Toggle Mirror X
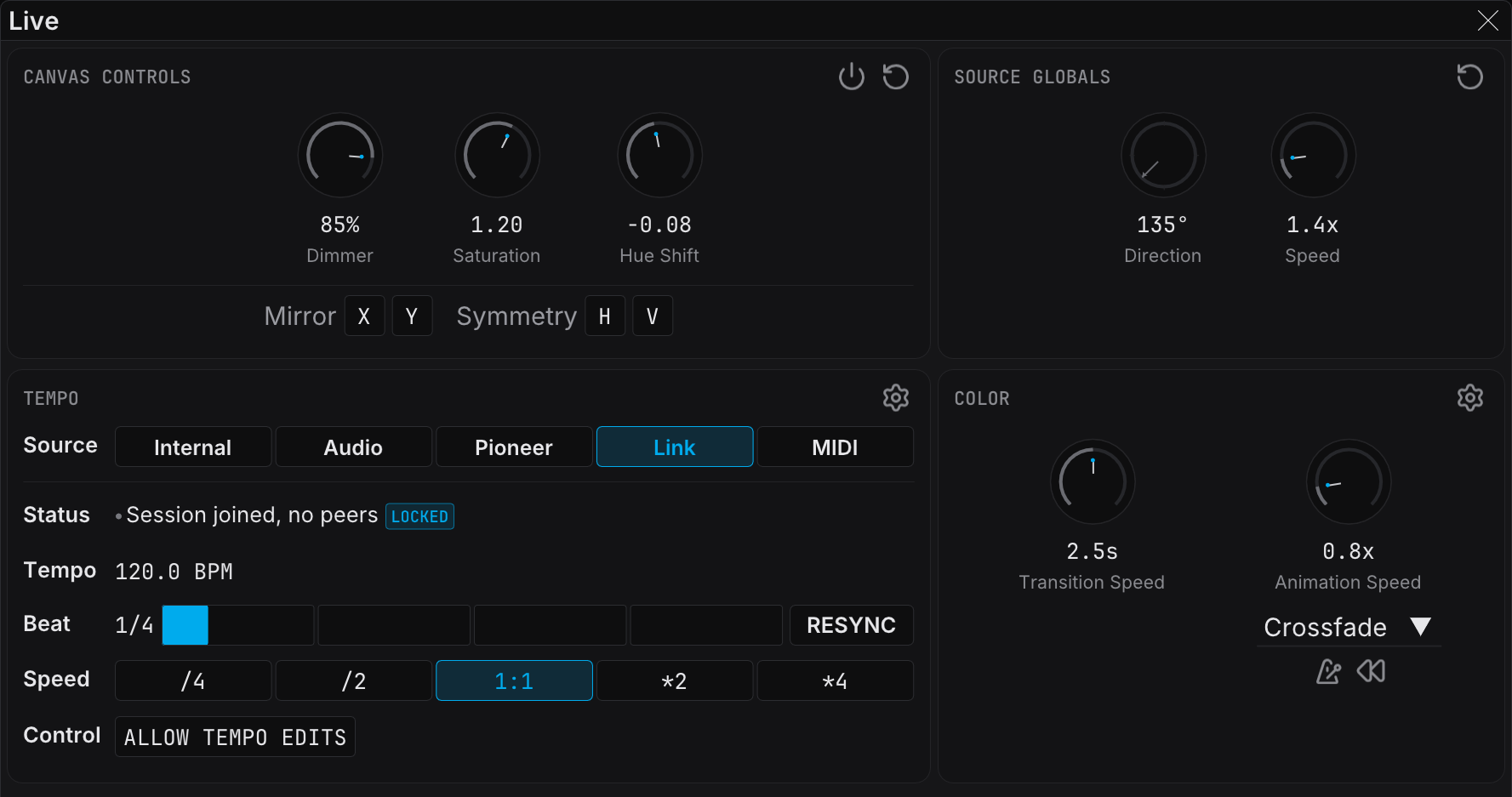Screen dimensions: 1512x797 [364, 316]
